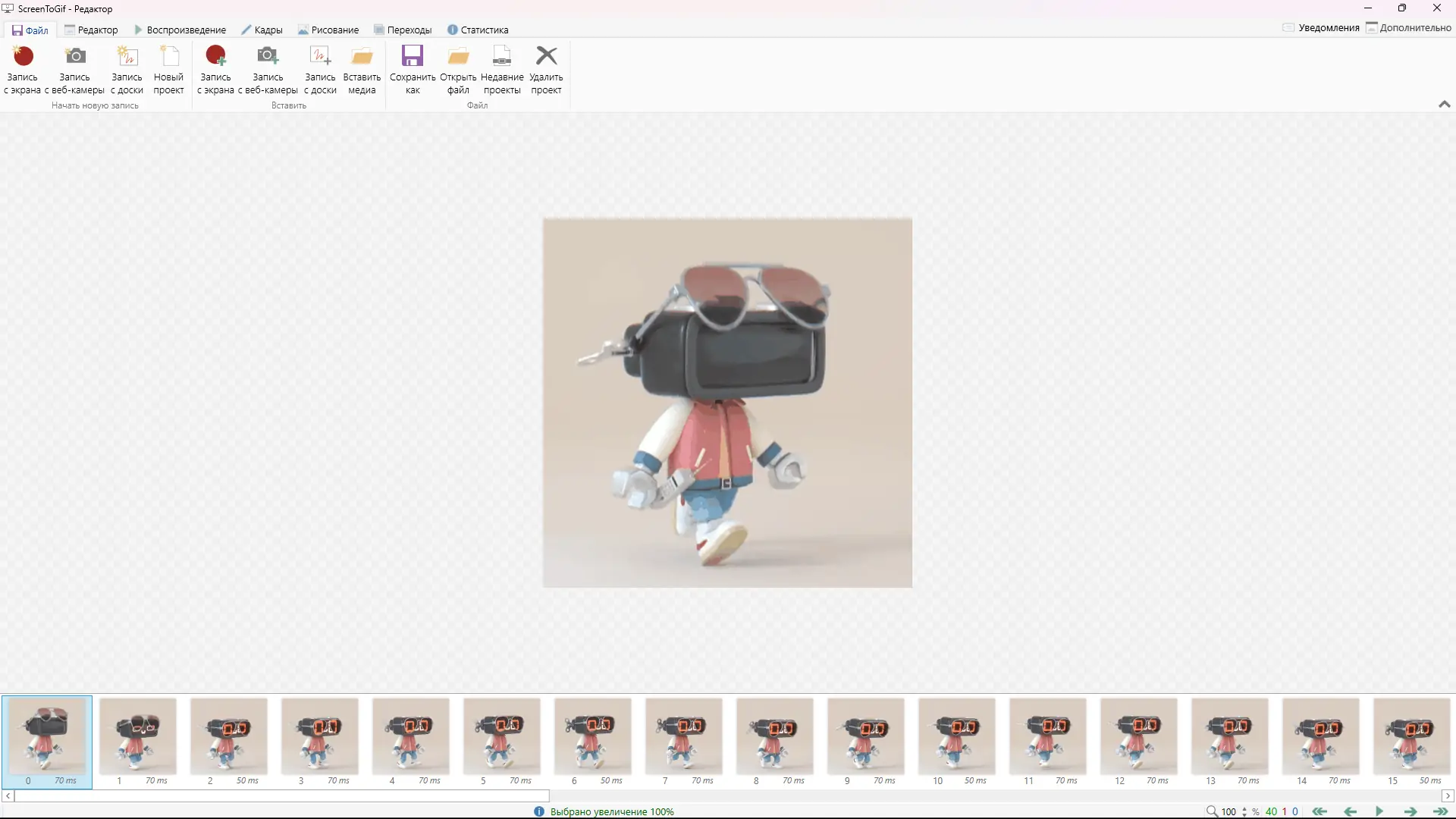This screenshot has width=1456, height=819.
Task: Collapse the ribbon with the chevron
Action: 1444,105
